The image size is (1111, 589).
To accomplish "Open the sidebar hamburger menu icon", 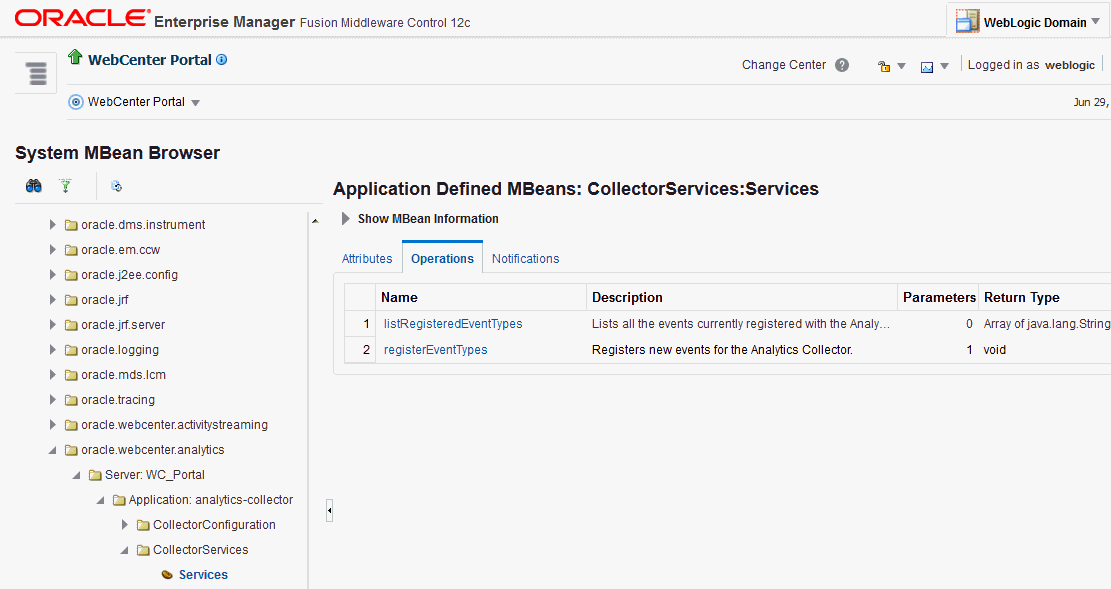I will click(36, 72).
